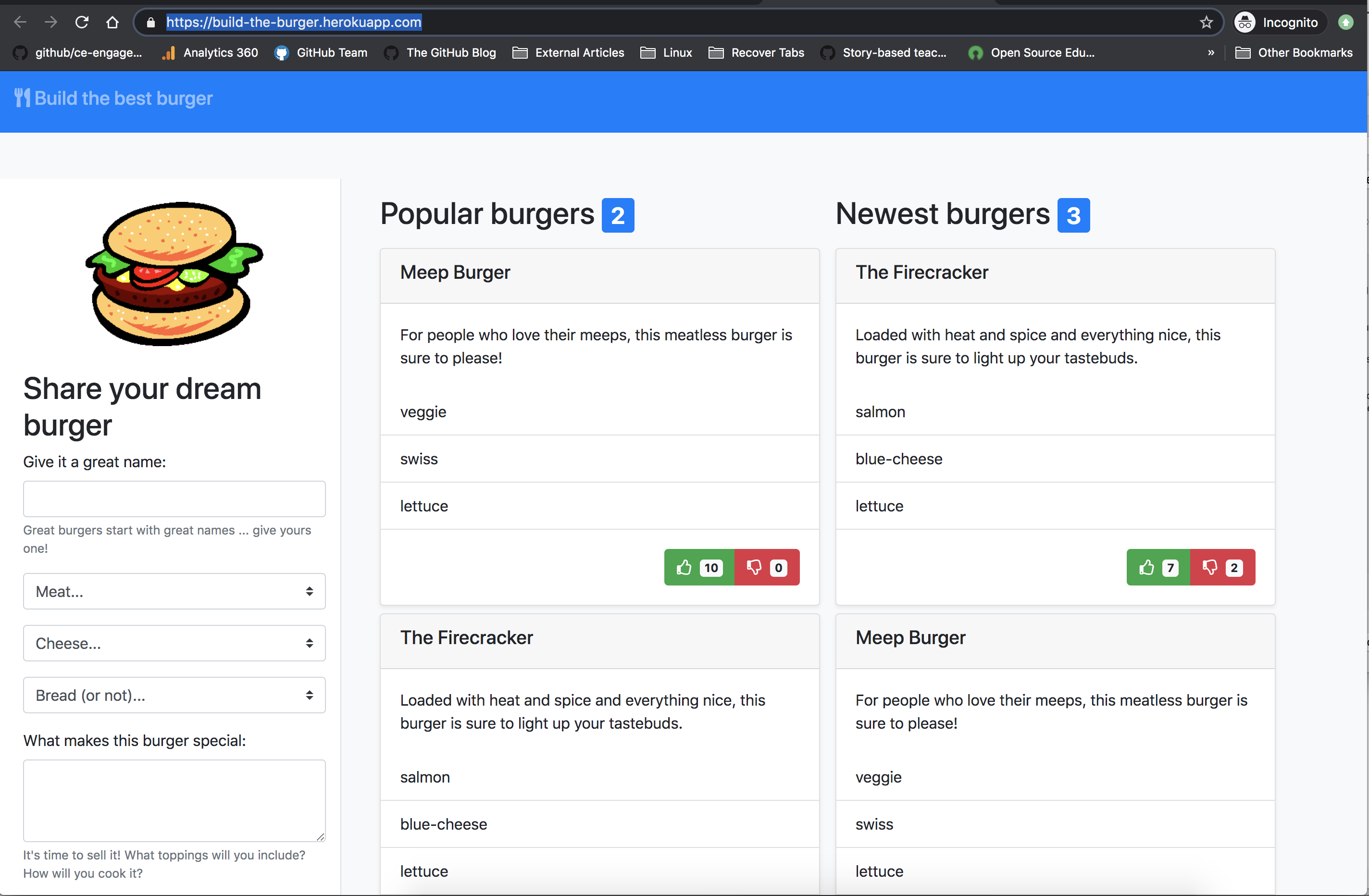Image resolution: width=1369 pixels, height=896 pixels.
Task: Downvote the newest Firecracker burger
Action: click(1222, 568)
